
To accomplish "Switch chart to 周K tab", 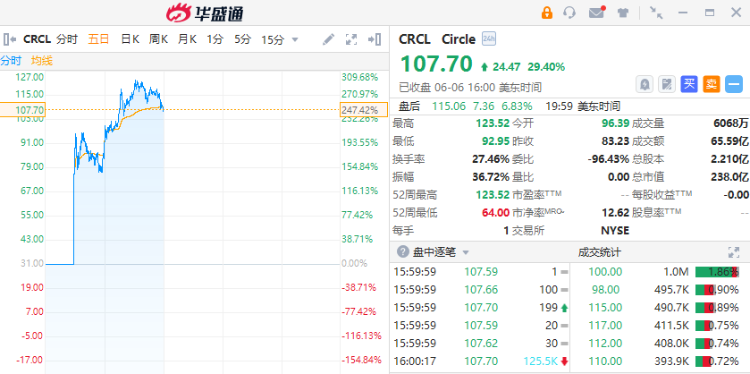I will (x=158, y=39).
